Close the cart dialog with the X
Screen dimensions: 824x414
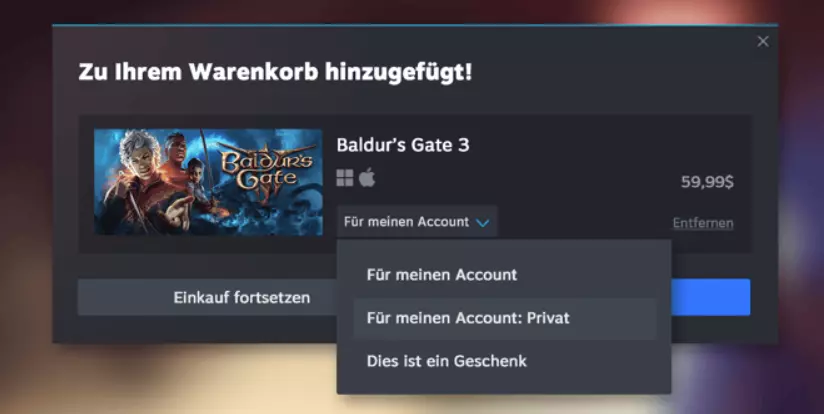(x=763, y=42)
